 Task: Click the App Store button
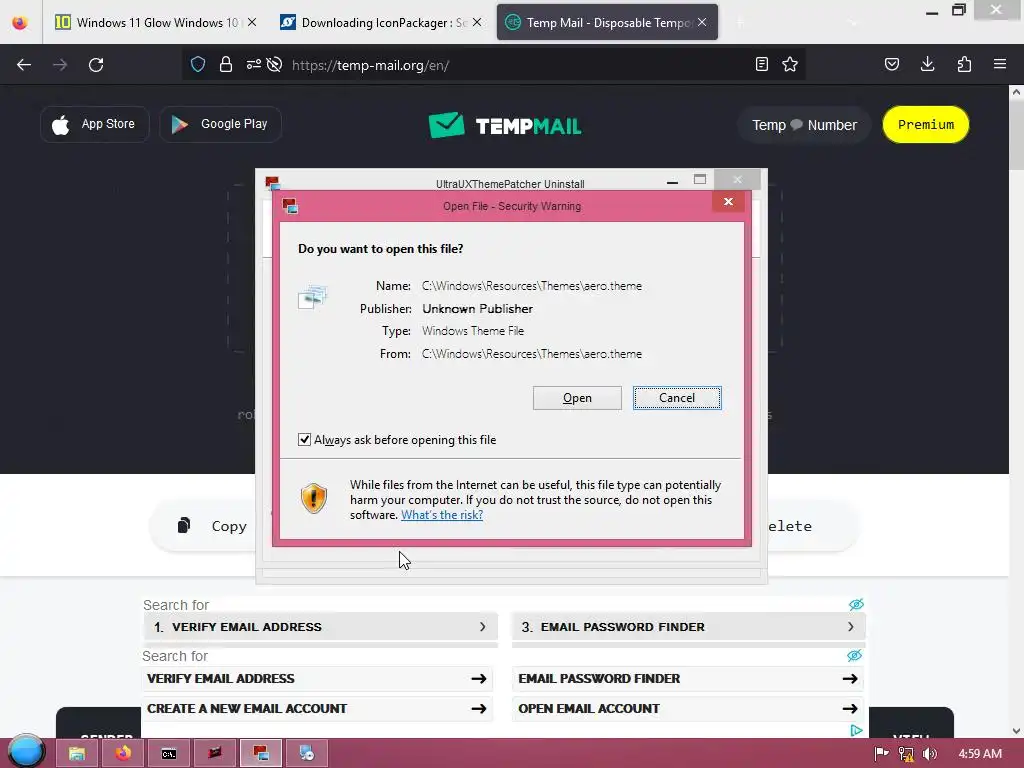95,124
